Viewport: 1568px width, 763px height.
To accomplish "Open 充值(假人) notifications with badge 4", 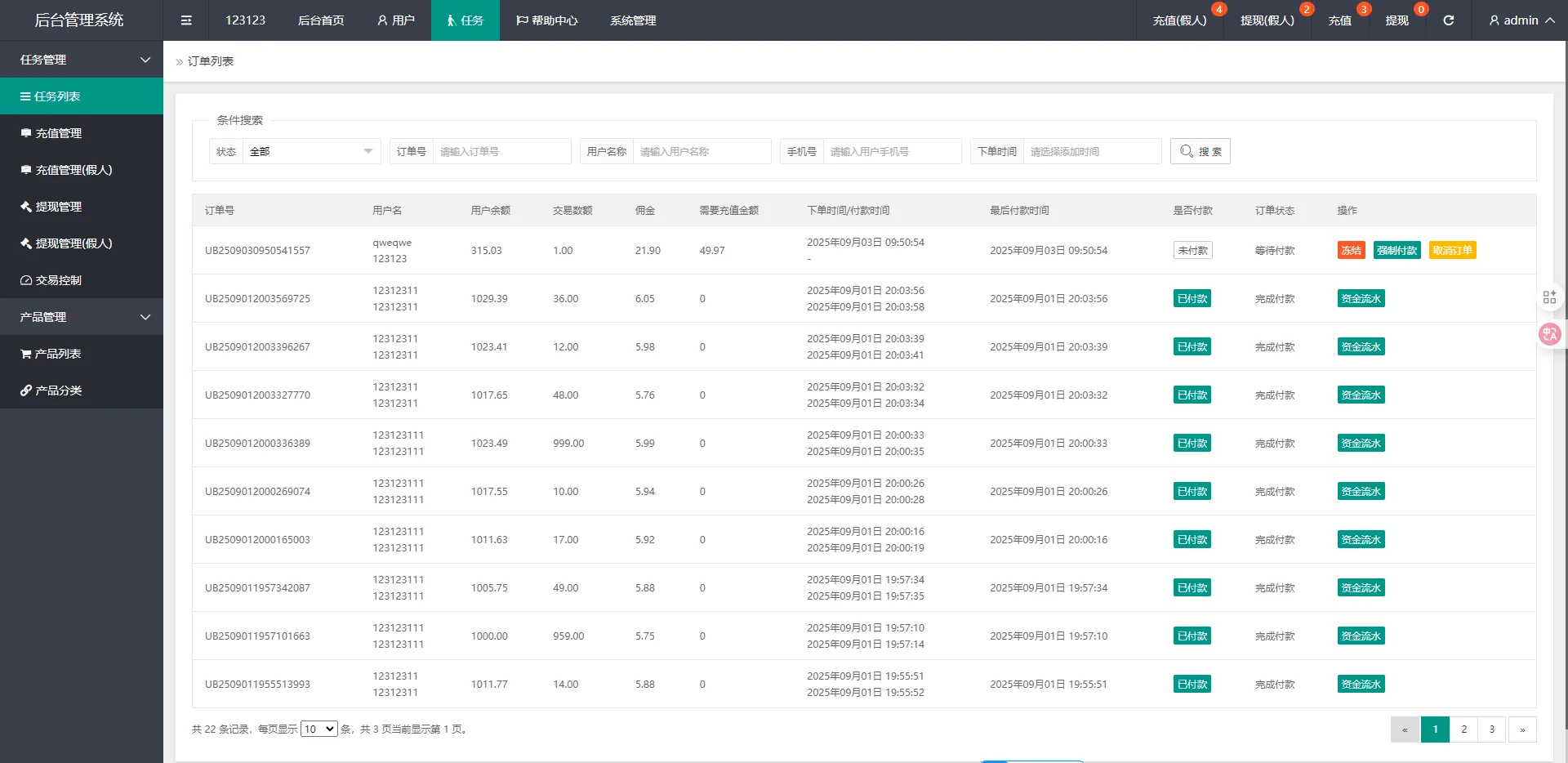I will 1179,20.
